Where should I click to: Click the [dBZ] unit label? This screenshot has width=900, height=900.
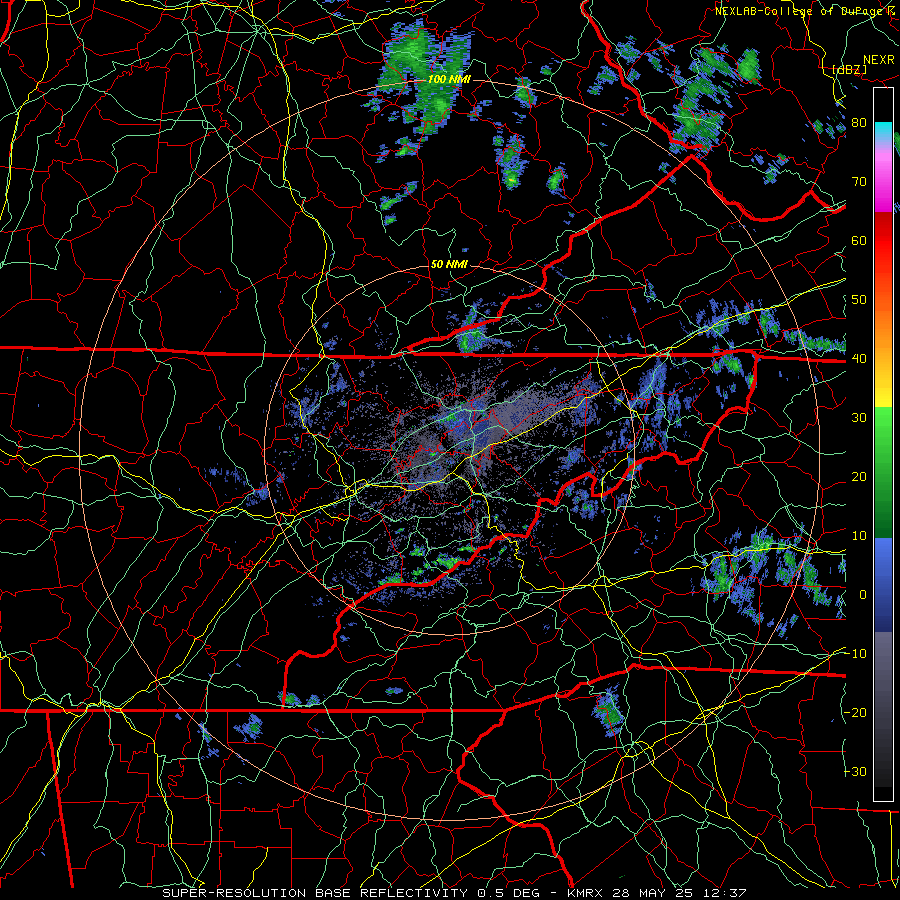tap(849, 69)
